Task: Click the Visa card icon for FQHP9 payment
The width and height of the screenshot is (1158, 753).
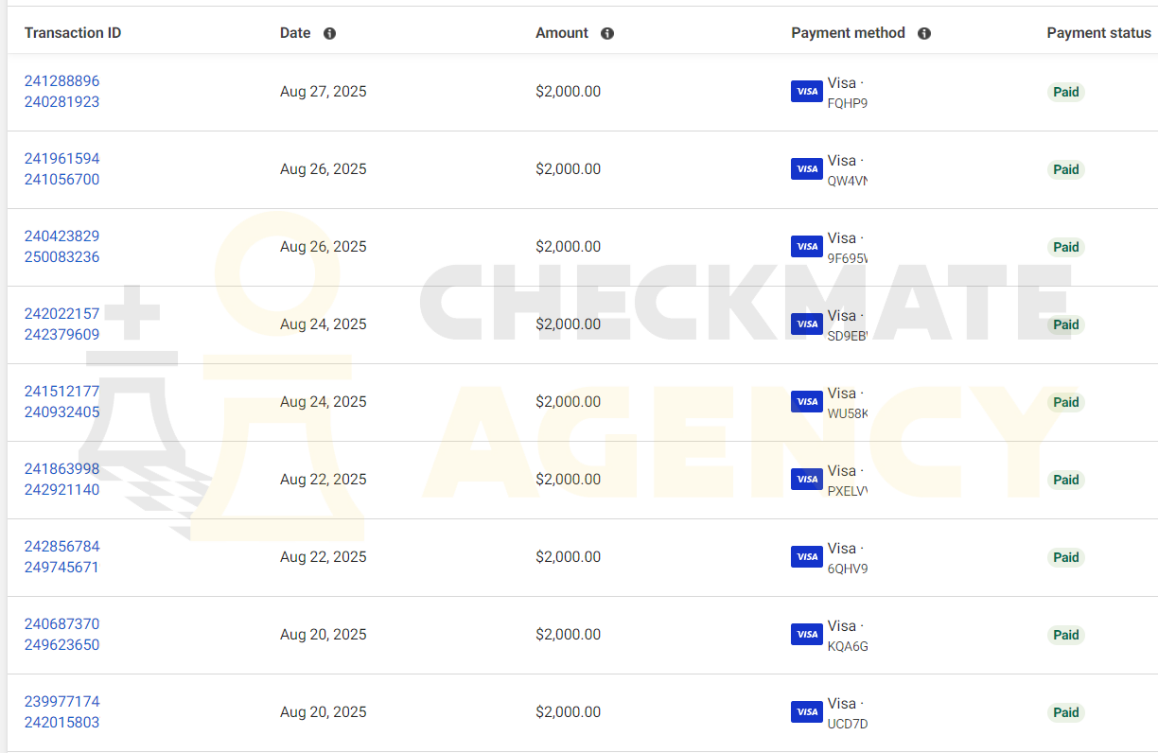Action: (806, 92)
